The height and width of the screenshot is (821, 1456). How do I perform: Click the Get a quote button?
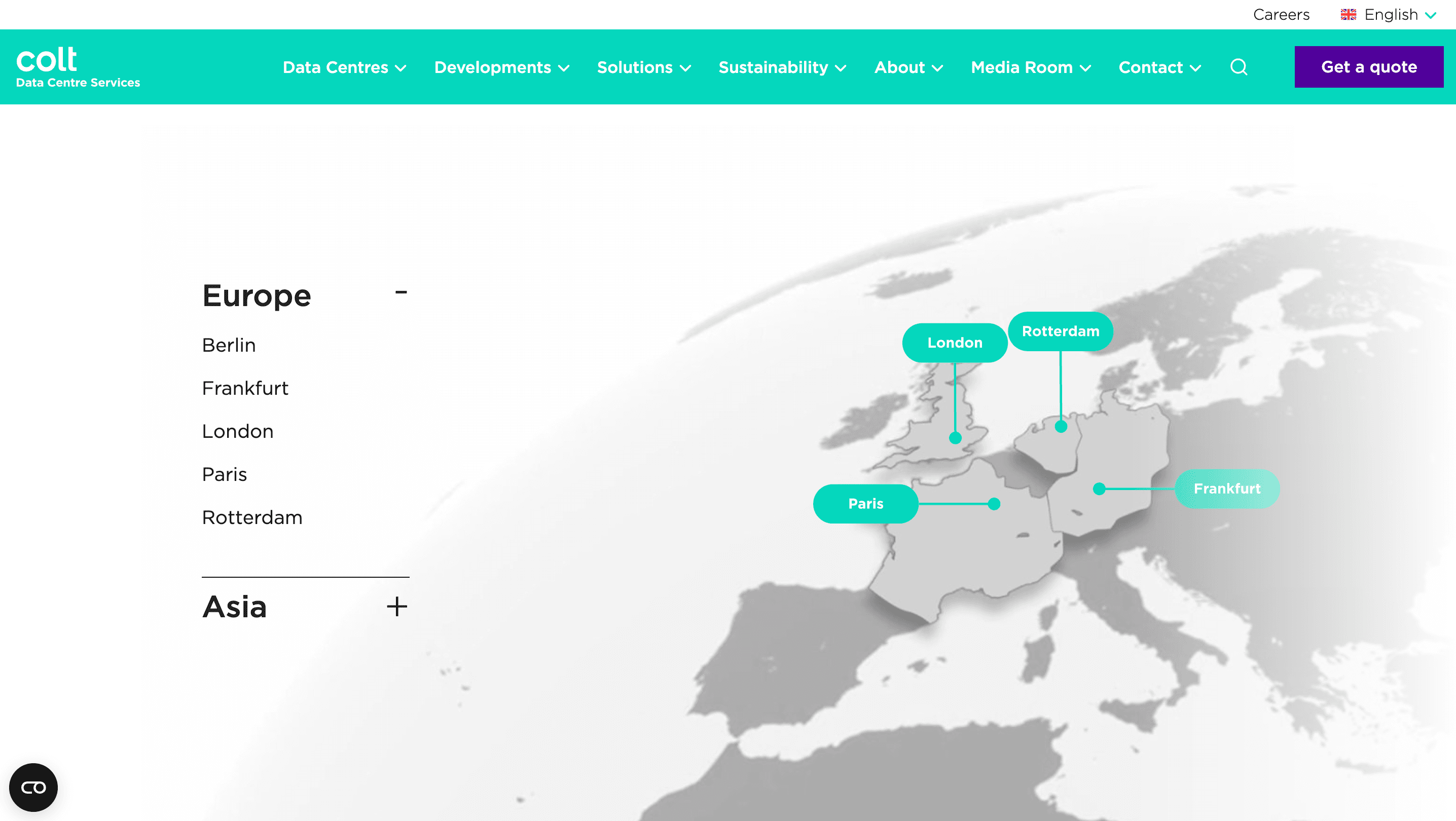[x=1369, y=67]
